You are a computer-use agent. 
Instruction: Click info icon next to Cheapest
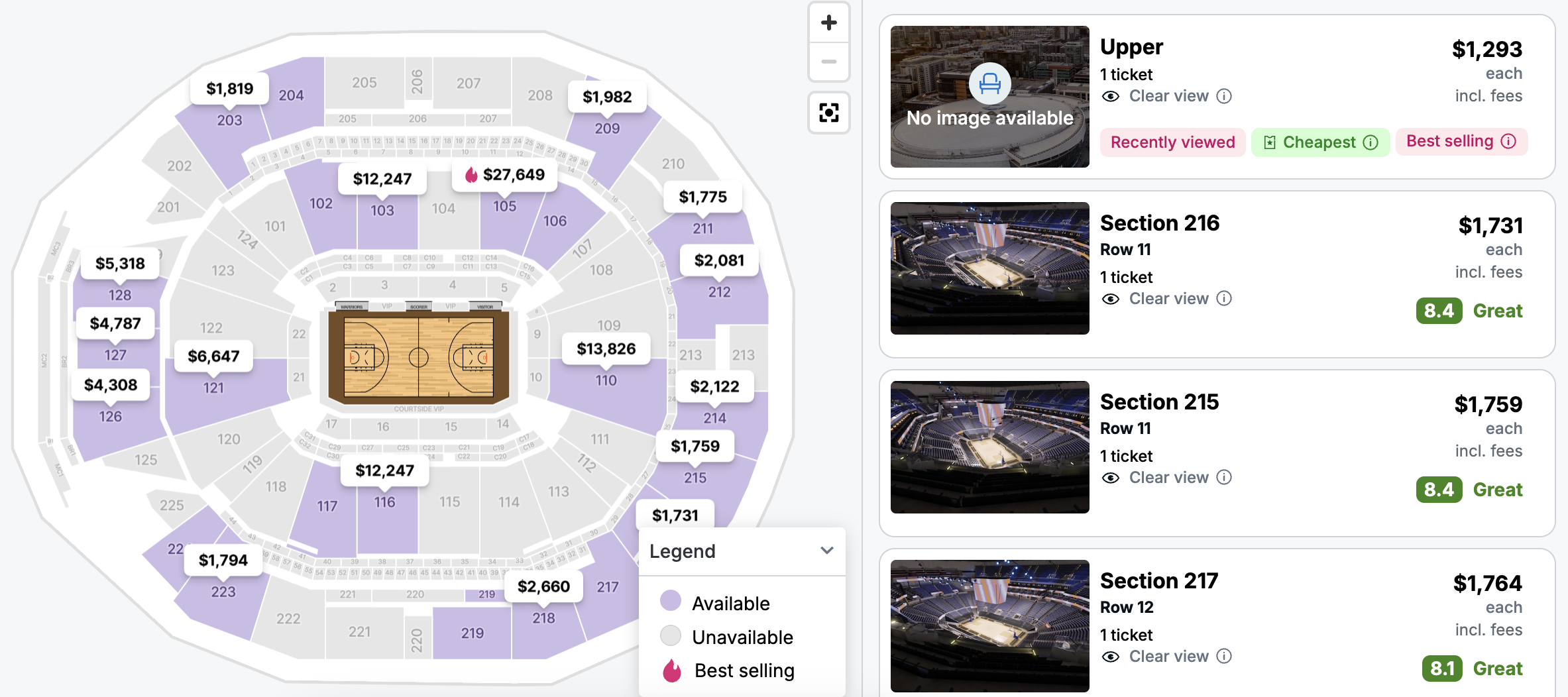click(1371, 142)
